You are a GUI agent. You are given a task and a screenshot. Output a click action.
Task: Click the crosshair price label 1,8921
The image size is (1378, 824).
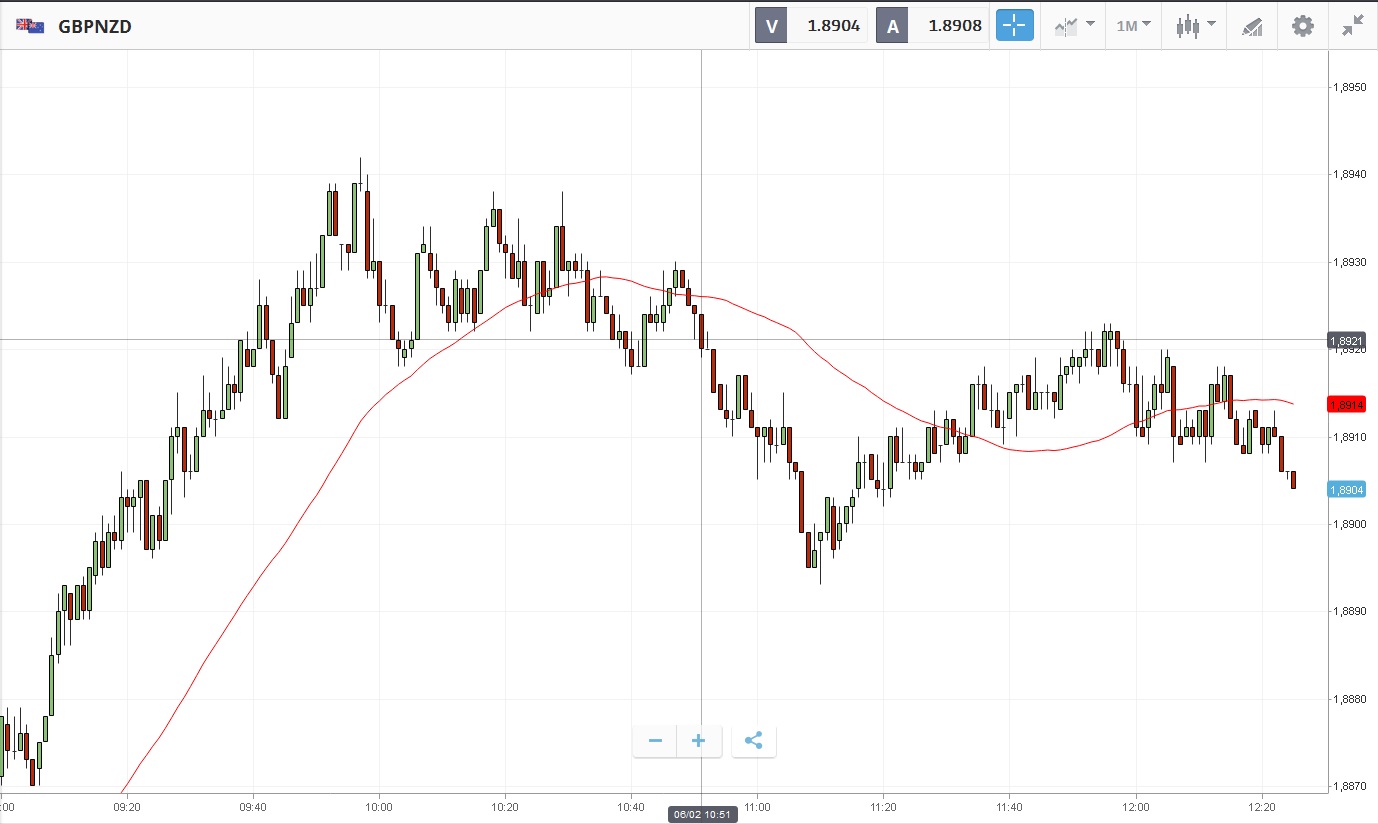coord(1346,341)
